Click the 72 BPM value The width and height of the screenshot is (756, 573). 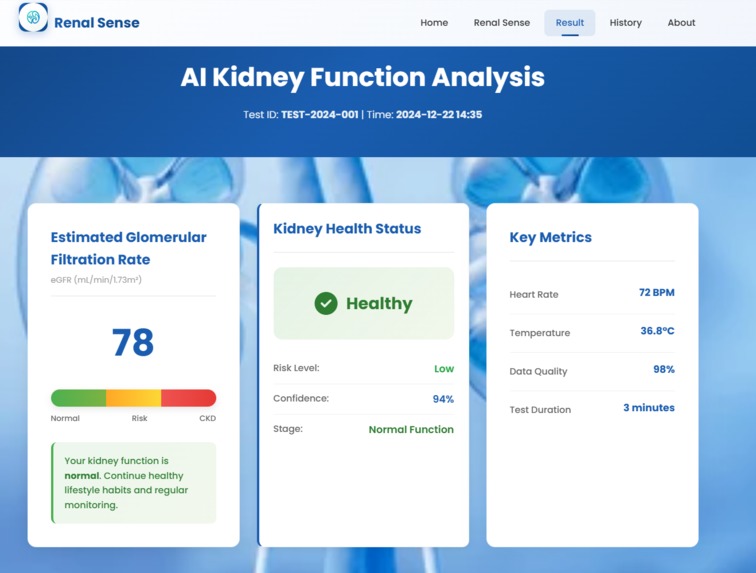pos(657,293)
